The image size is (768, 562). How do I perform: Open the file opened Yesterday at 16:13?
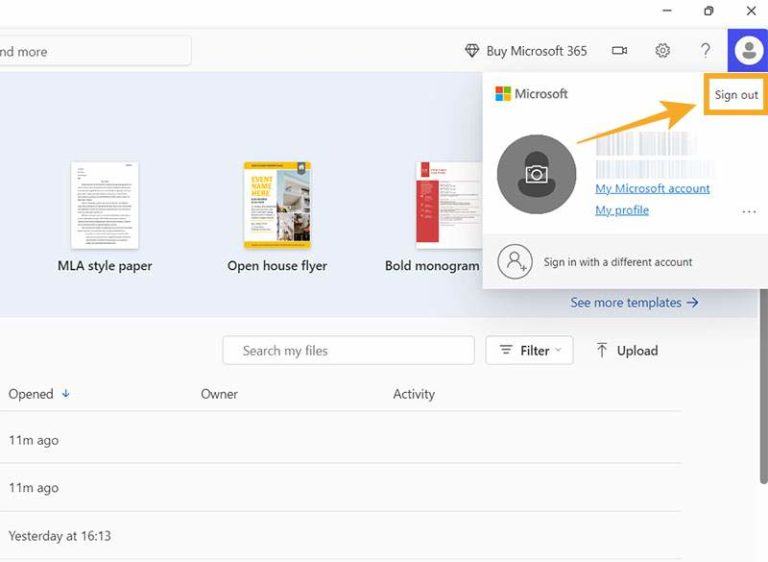point(60,536)
